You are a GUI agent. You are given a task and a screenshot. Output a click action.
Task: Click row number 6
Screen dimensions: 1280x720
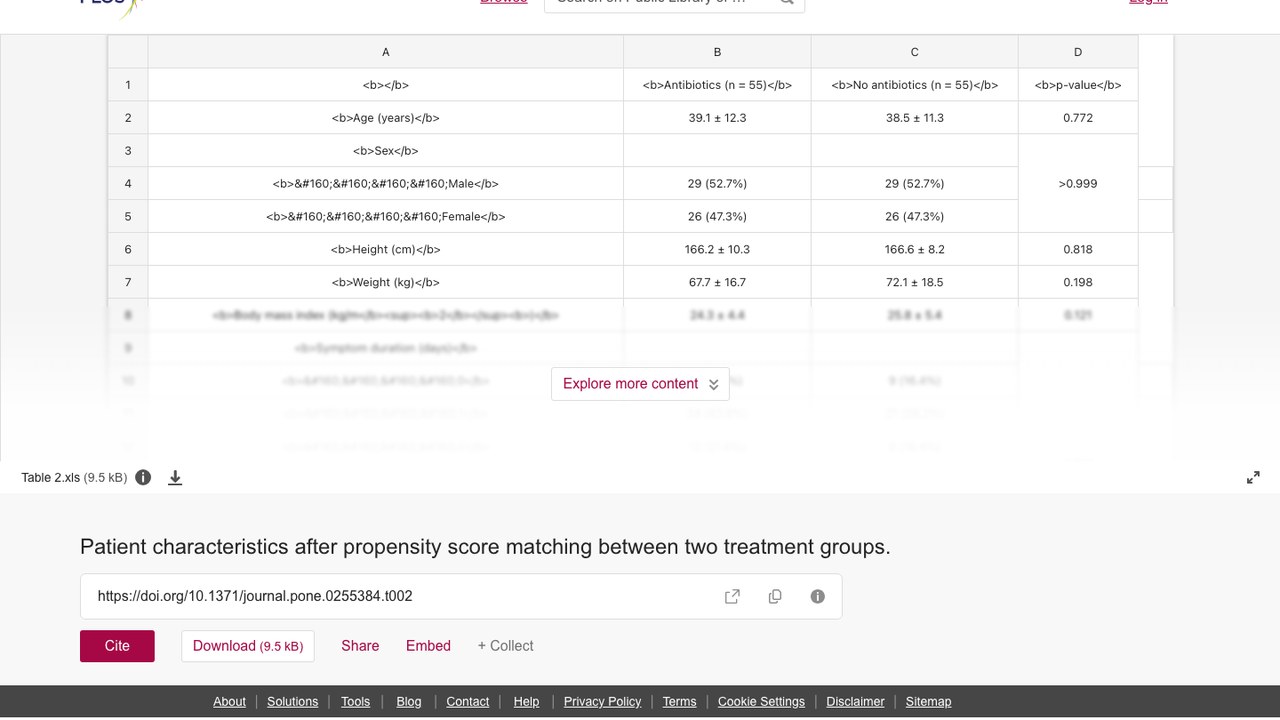128,250
